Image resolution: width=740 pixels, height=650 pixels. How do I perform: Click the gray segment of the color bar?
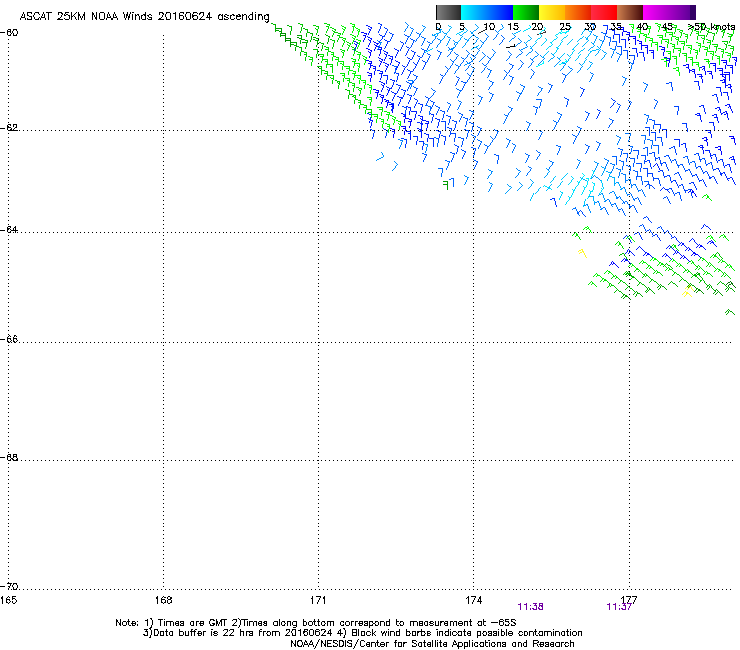pos(448,12)
